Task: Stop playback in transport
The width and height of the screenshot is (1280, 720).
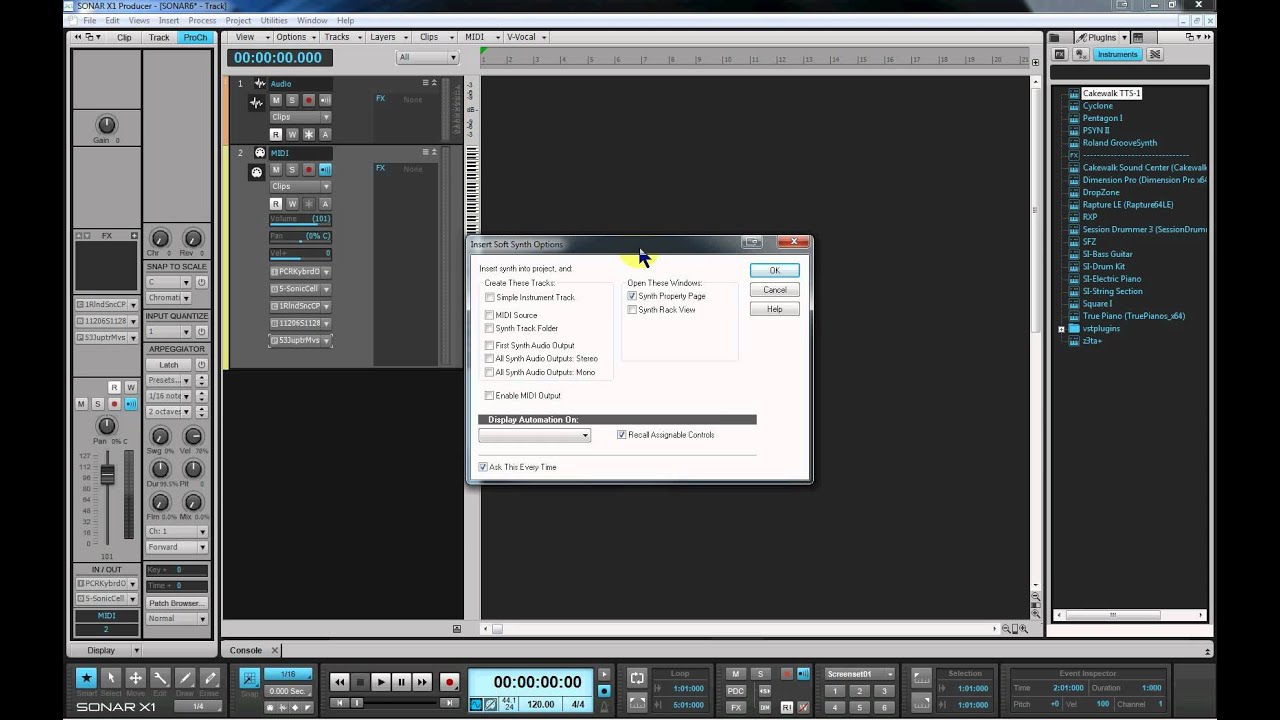Action: 360,682
